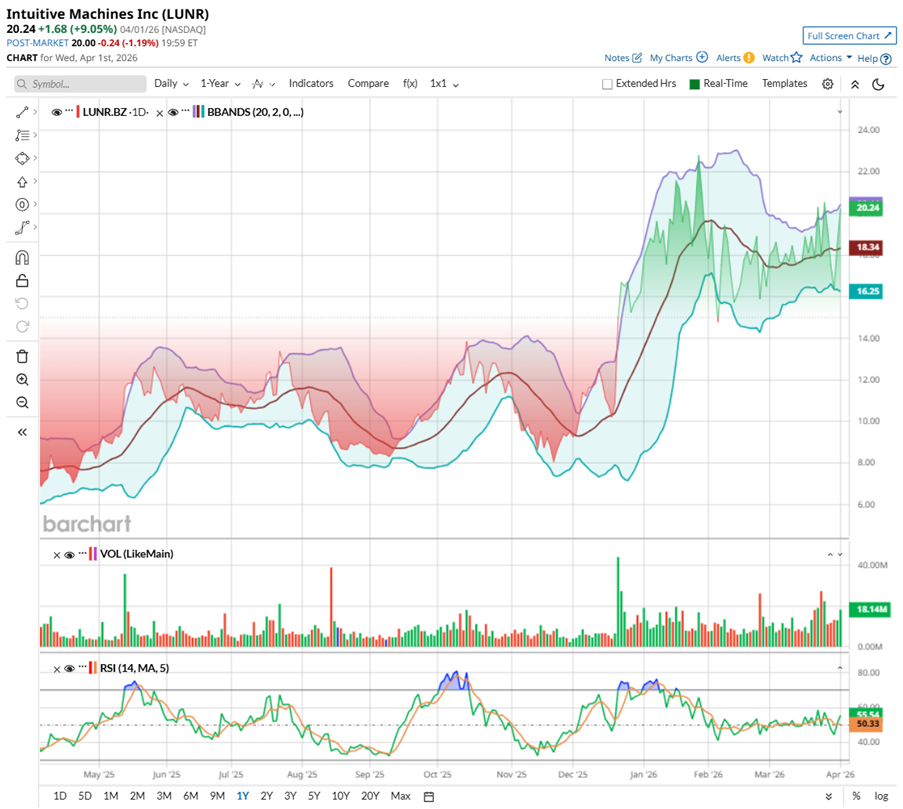Select the 5Y range tab
Screen dimensions: 903x809
pos(314,796)
